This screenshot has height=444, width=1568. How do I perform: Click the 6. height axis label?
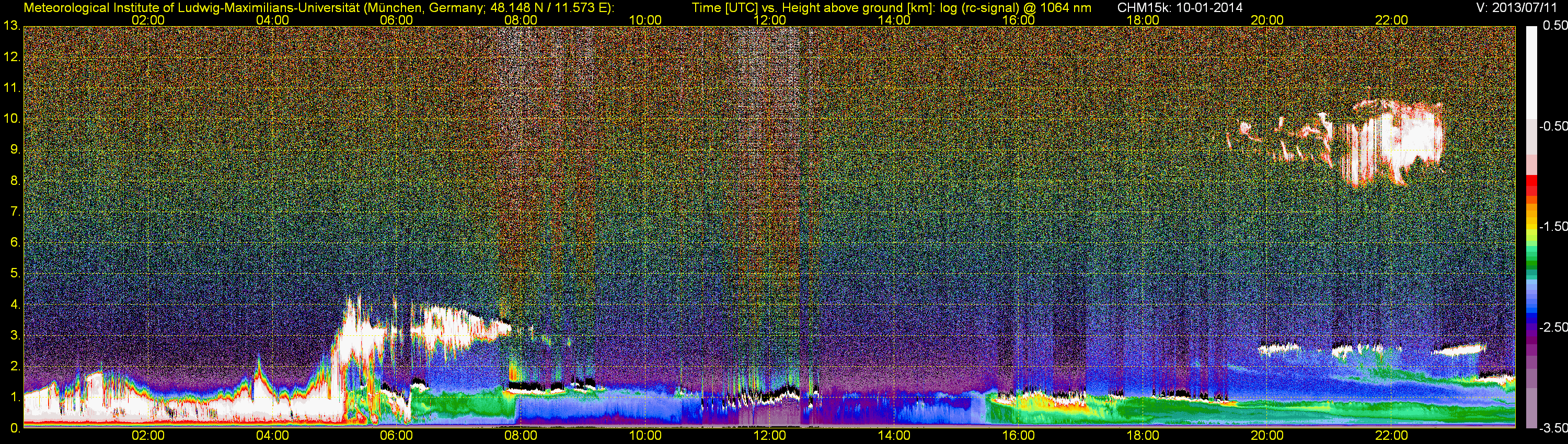15,243
